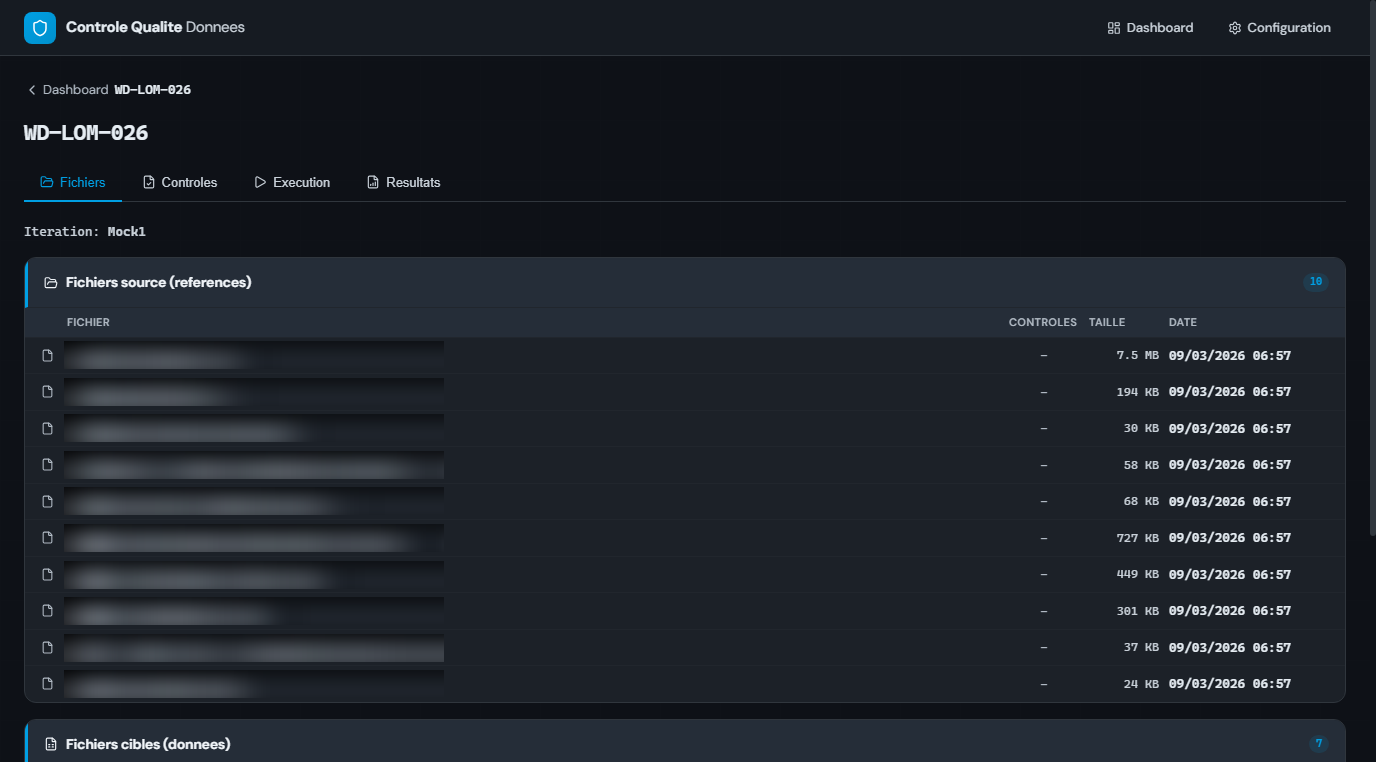
Task: Switch to the Fichiers tab
Action: pyautogui.click(x=73, y=183)
